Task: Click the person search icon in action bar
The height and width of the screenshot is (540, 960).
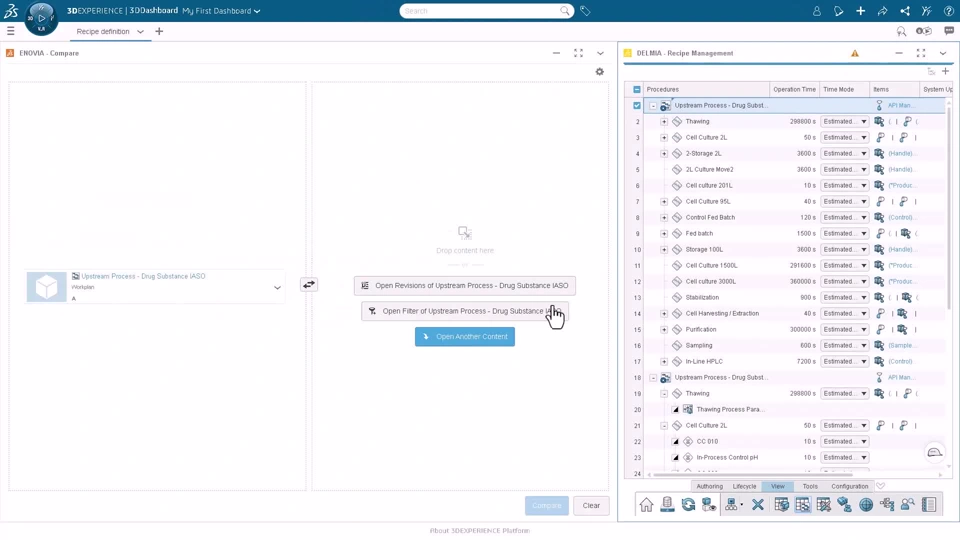Action: pos(907,504)
